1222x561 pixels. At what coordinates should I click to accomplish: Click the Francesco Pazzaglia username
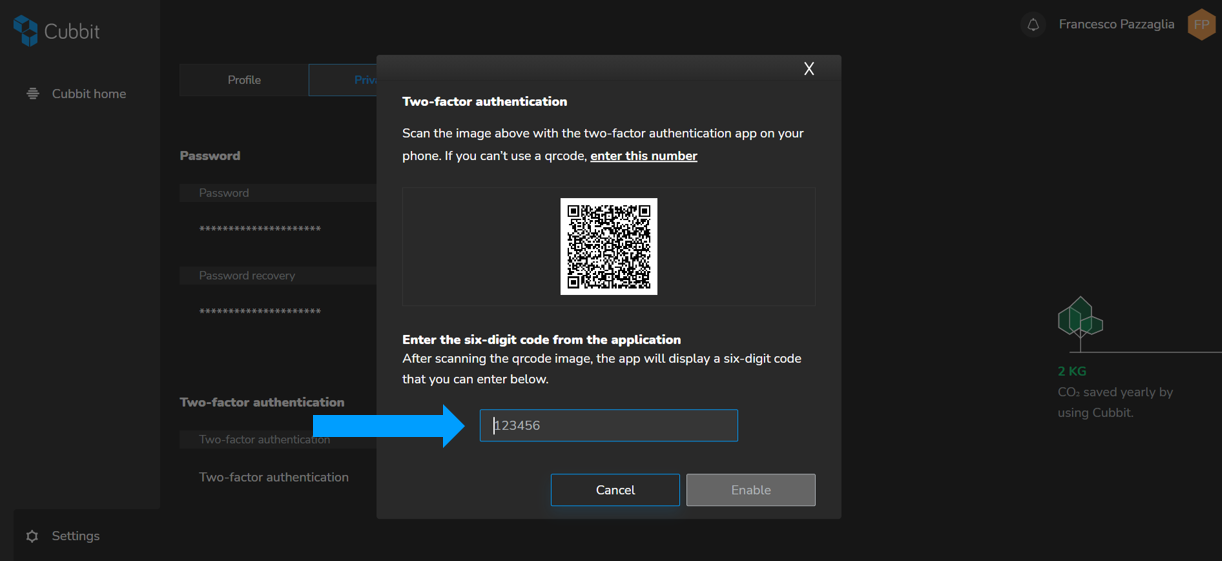(1116, 24)
